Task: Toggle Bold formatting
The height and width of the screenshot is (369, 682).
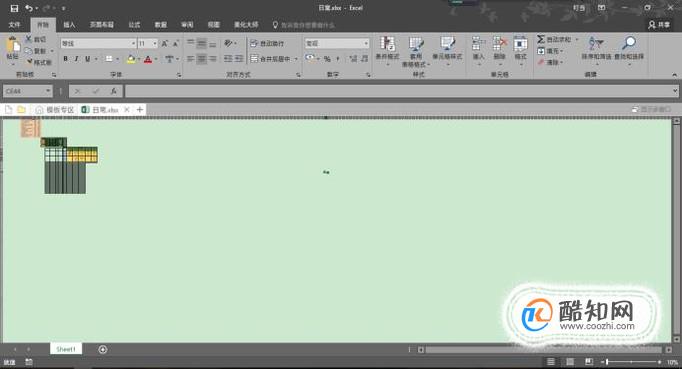Action: click(x=65, y=59)
